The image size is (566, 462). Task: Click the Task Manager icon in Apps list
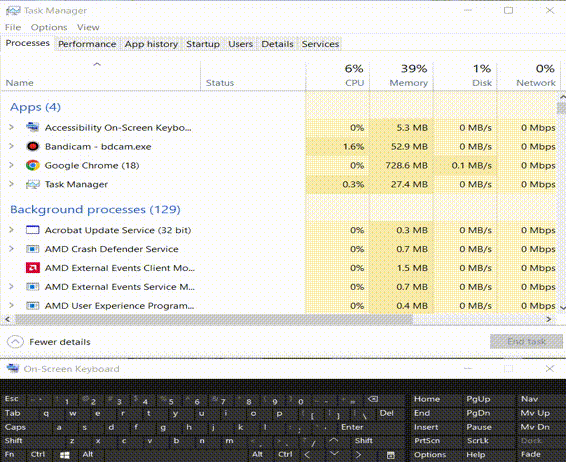32,184
